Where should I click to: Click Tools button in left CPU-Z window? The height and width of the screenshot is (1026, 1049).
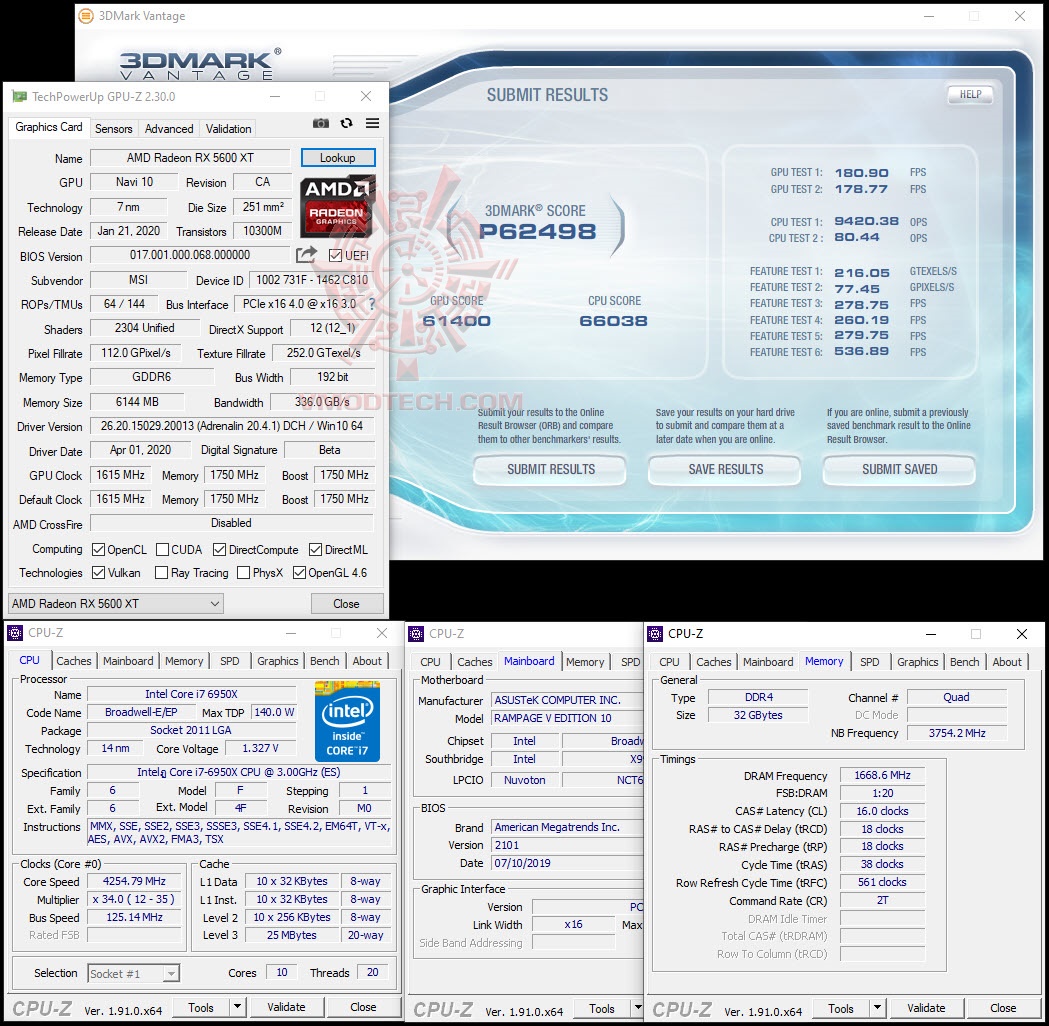(201, 1007)
